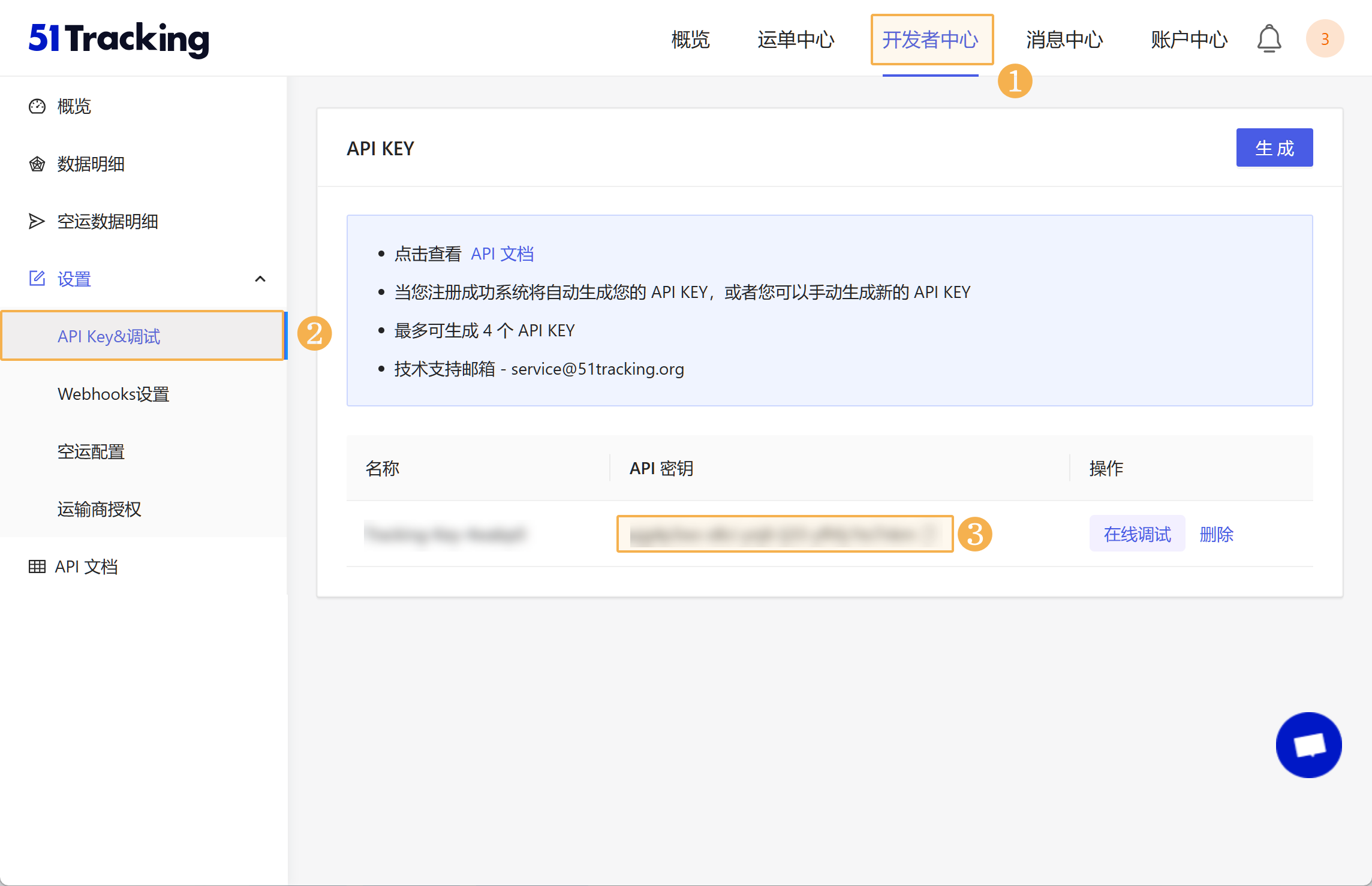Viewport: 1372px width, 886px height.
Task: Click the 概览 dashboard icon in sidebar
Action: click(x=37, y=106)
